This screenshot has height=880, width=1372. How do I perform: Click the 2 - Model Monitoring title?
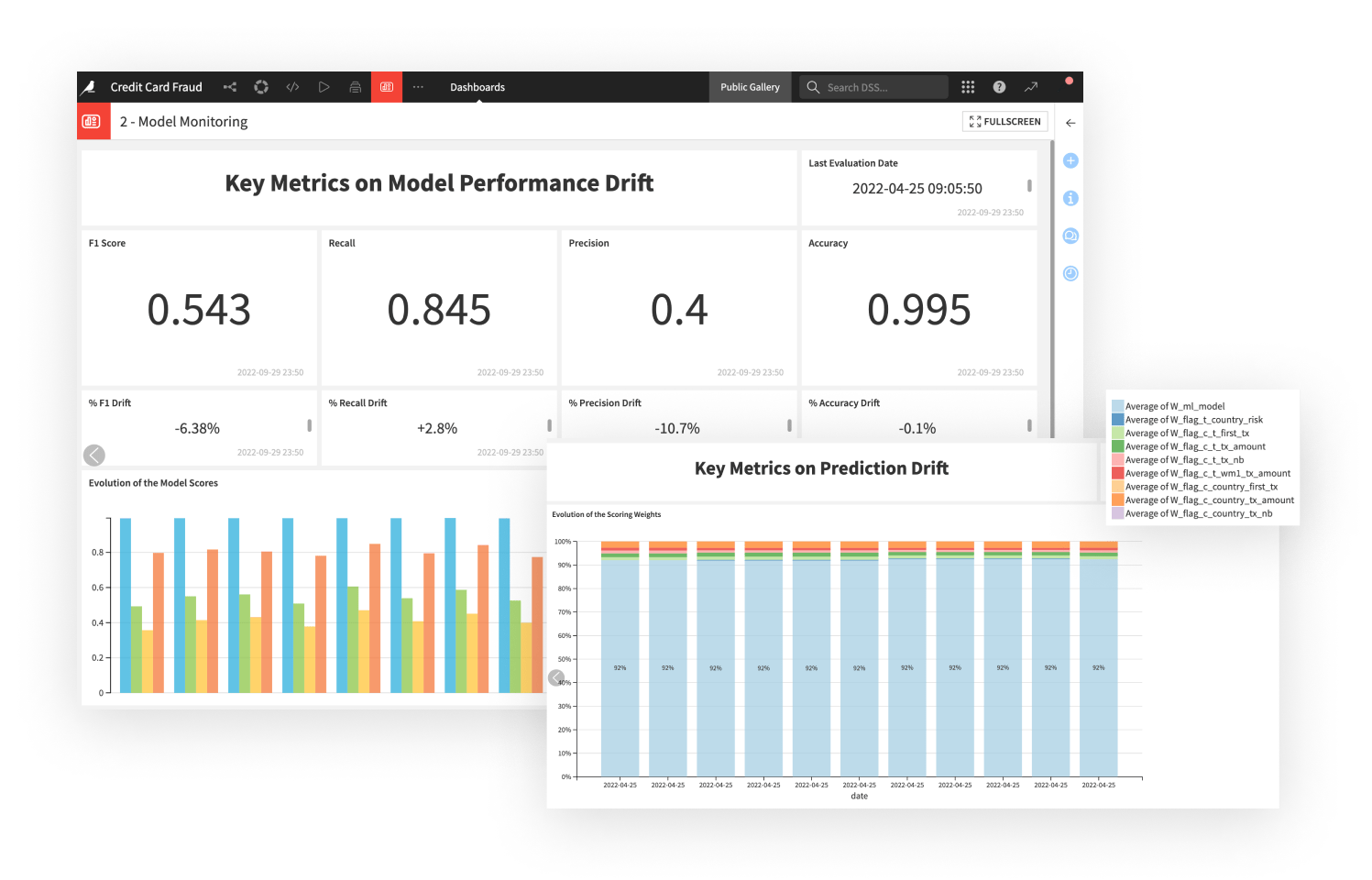tap(183, 121)
